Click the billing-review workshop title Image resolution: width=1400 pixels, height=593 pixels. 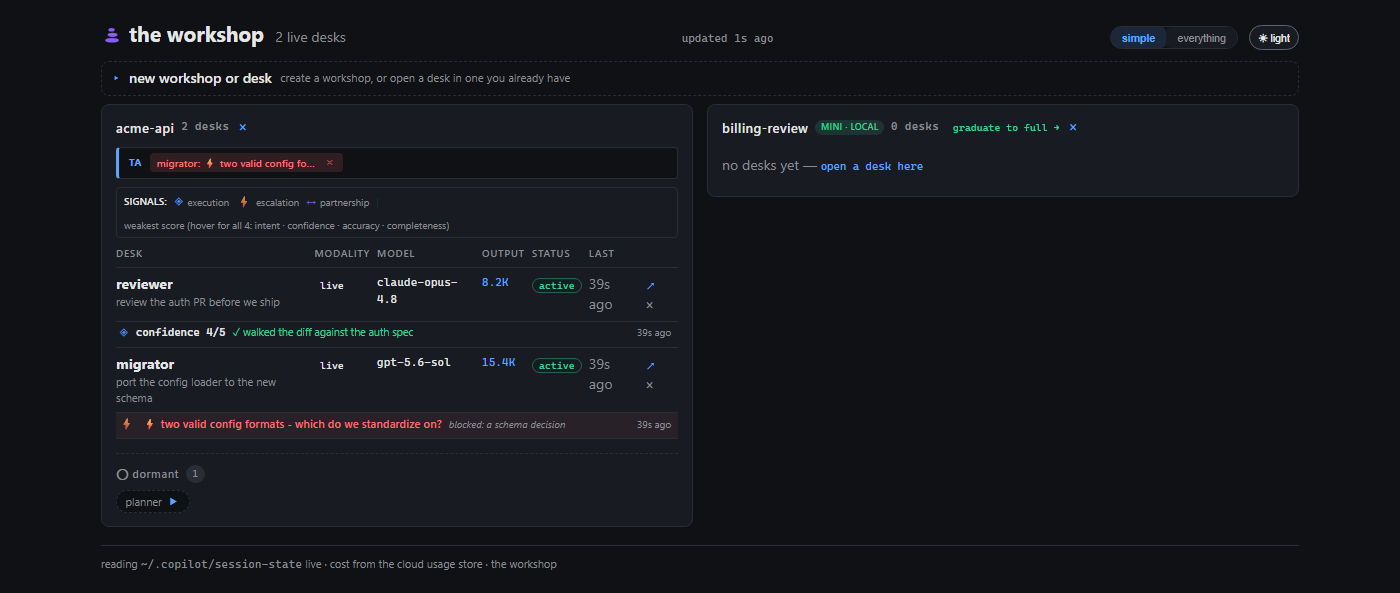(765, 128)
